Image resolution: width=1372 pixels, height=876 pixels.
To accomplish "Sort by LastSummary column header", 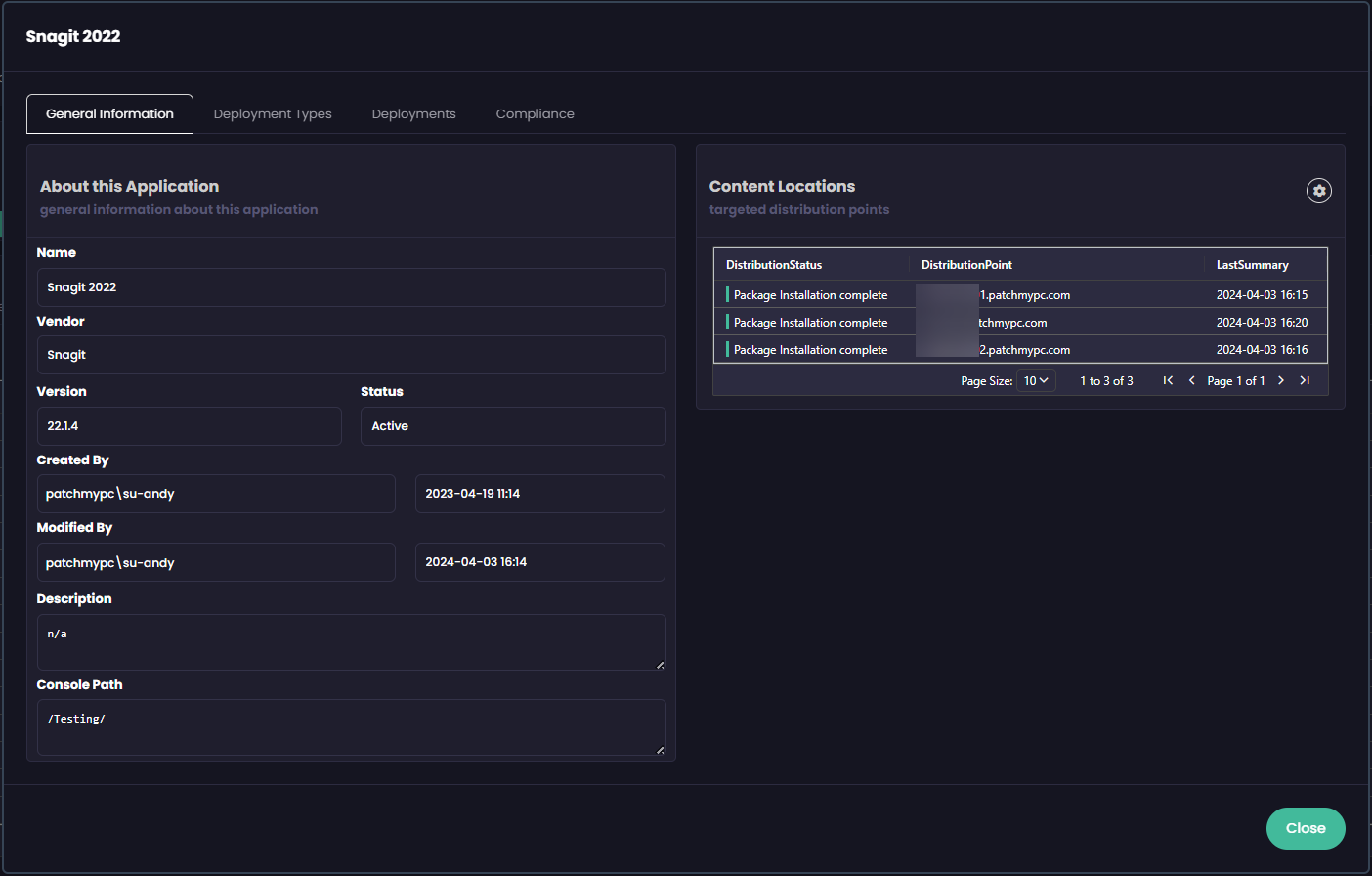I will [1252, 265].
